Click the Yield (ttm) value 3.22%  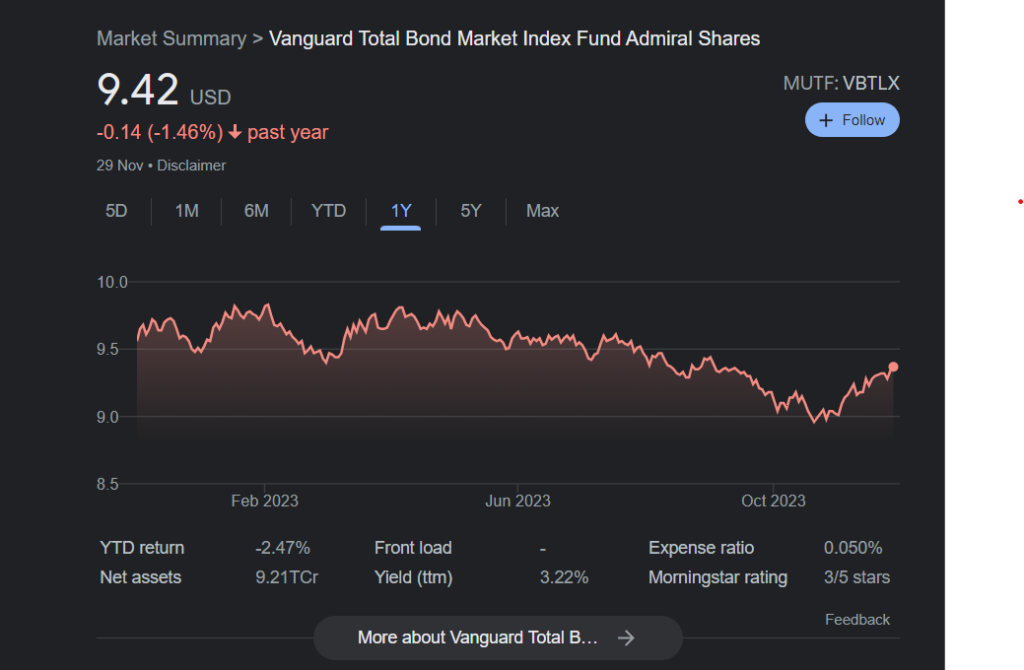tap(564, 577)
